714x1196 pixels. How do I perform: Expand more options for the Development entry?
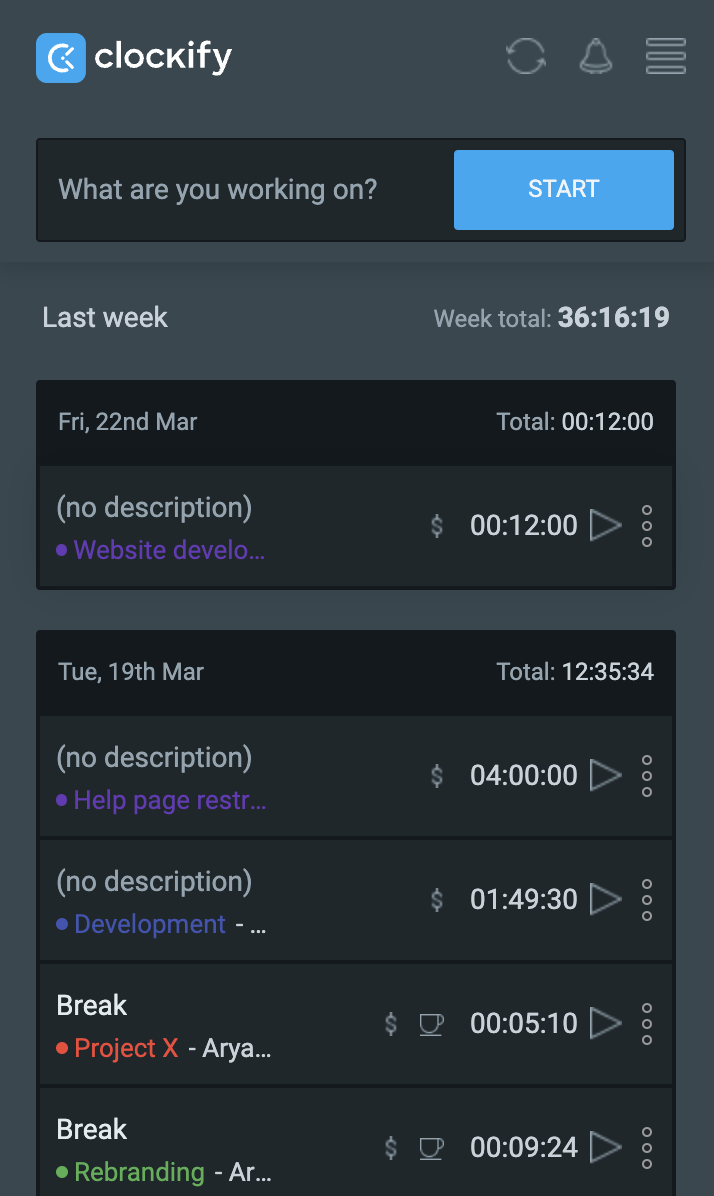click(647, 900)
